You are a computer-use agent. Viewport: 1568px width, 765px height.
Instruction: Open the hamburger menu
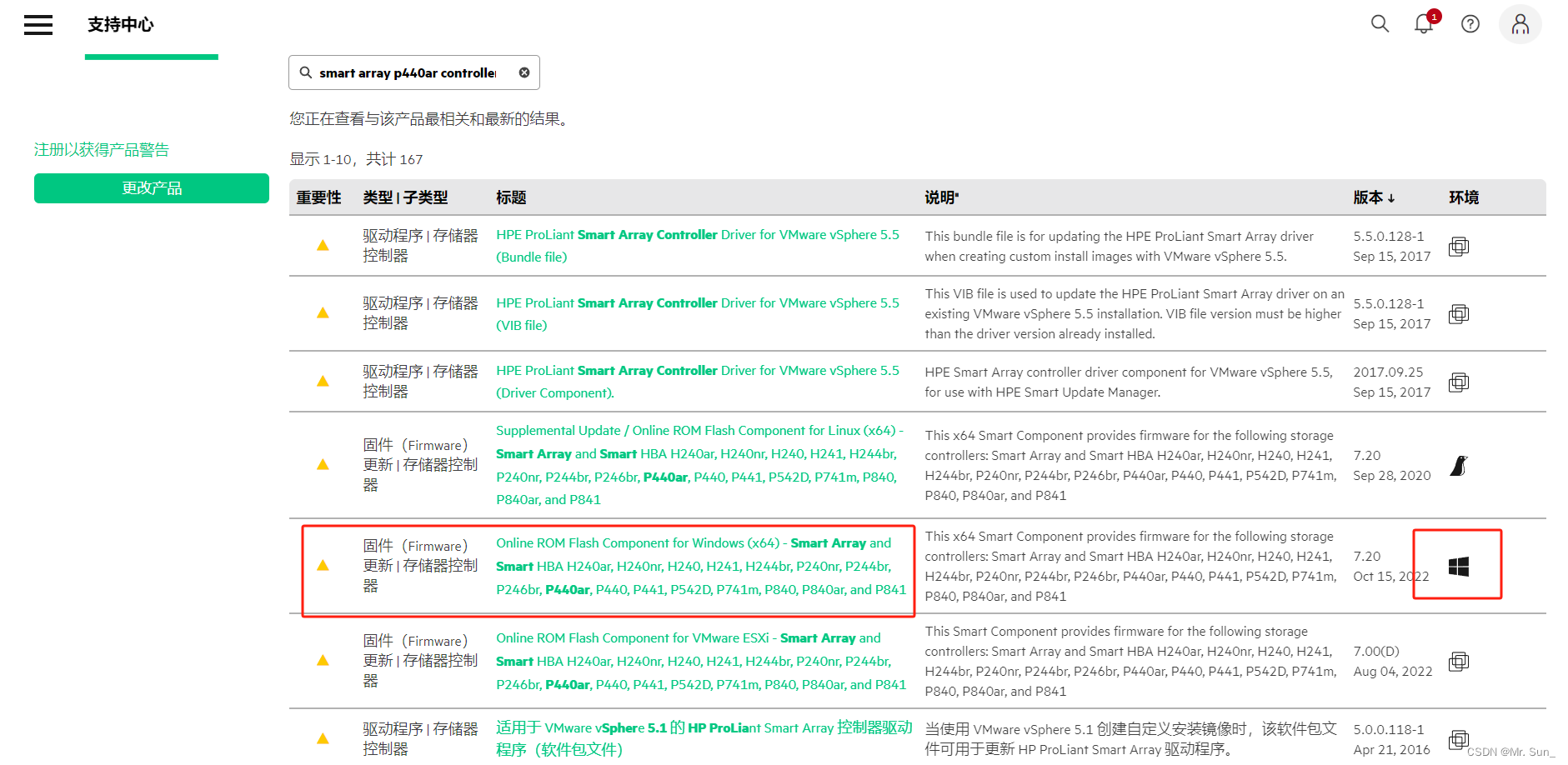click(38, 25)
